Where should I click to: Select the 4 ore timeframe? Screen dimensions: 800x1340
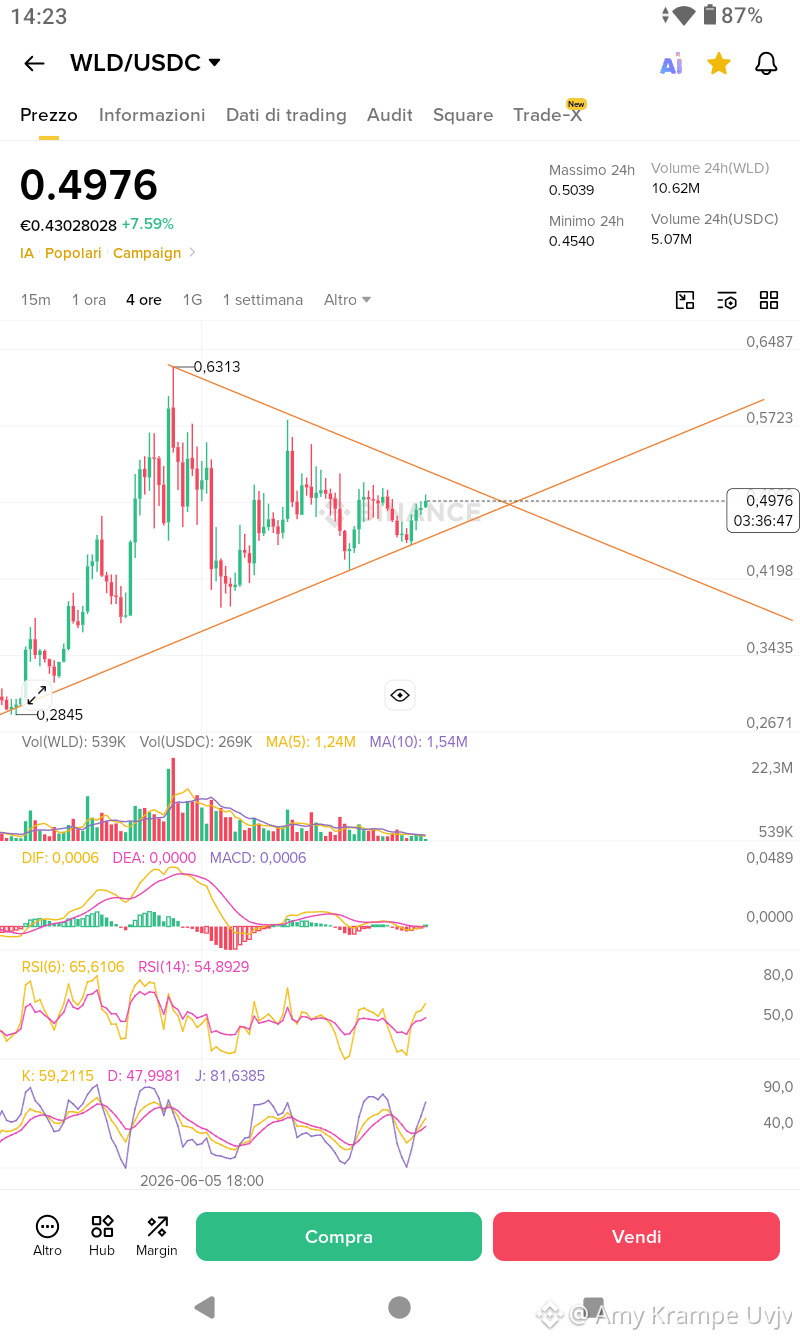(144, 300)
